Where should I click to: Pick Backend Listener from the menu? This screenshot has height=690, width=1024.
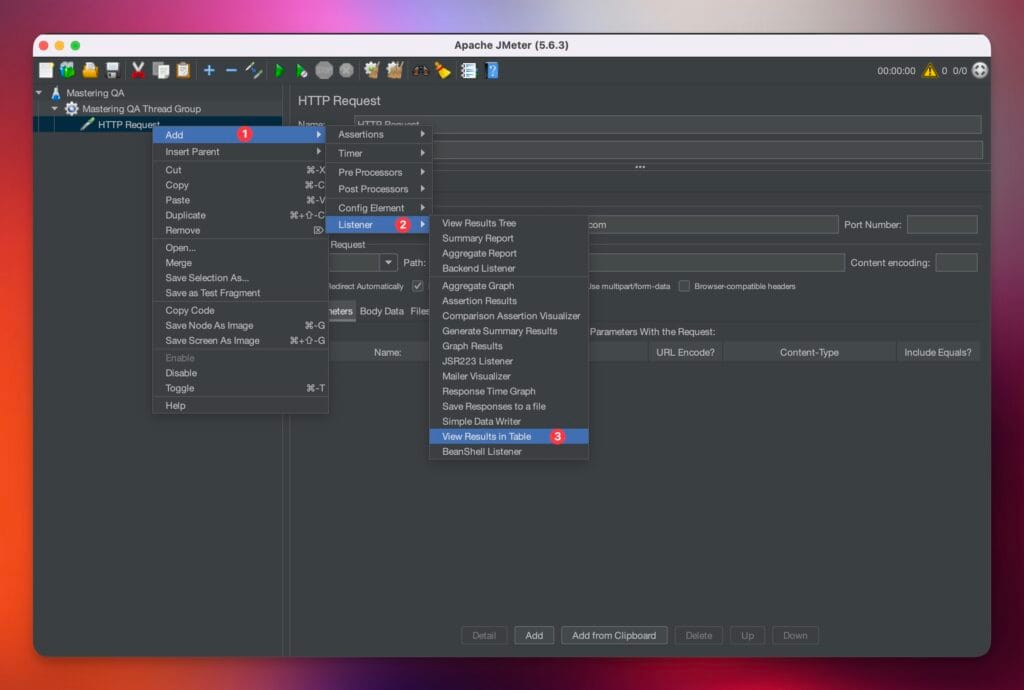pyautogui.click(x=509, y=268)
